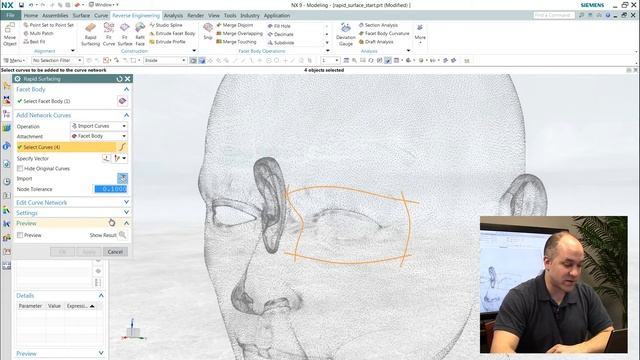Collapse the Add Network Curves section

click(127, 115)
